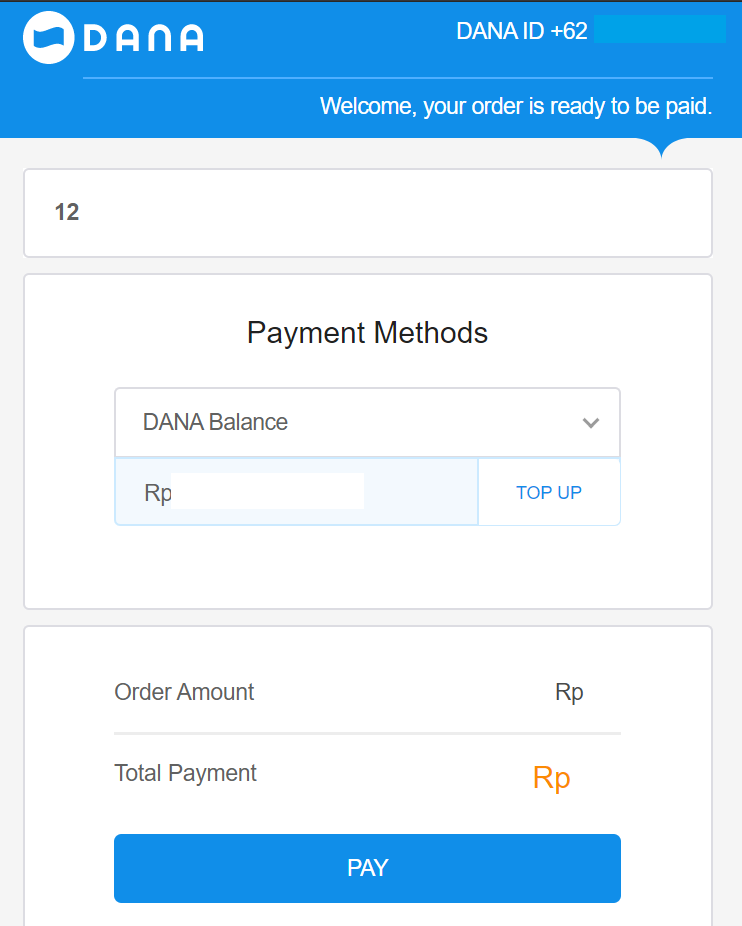This screenshot has height=926, width=742.
Task: Click the Payment Methods heading
Action: tap(367, 333)
